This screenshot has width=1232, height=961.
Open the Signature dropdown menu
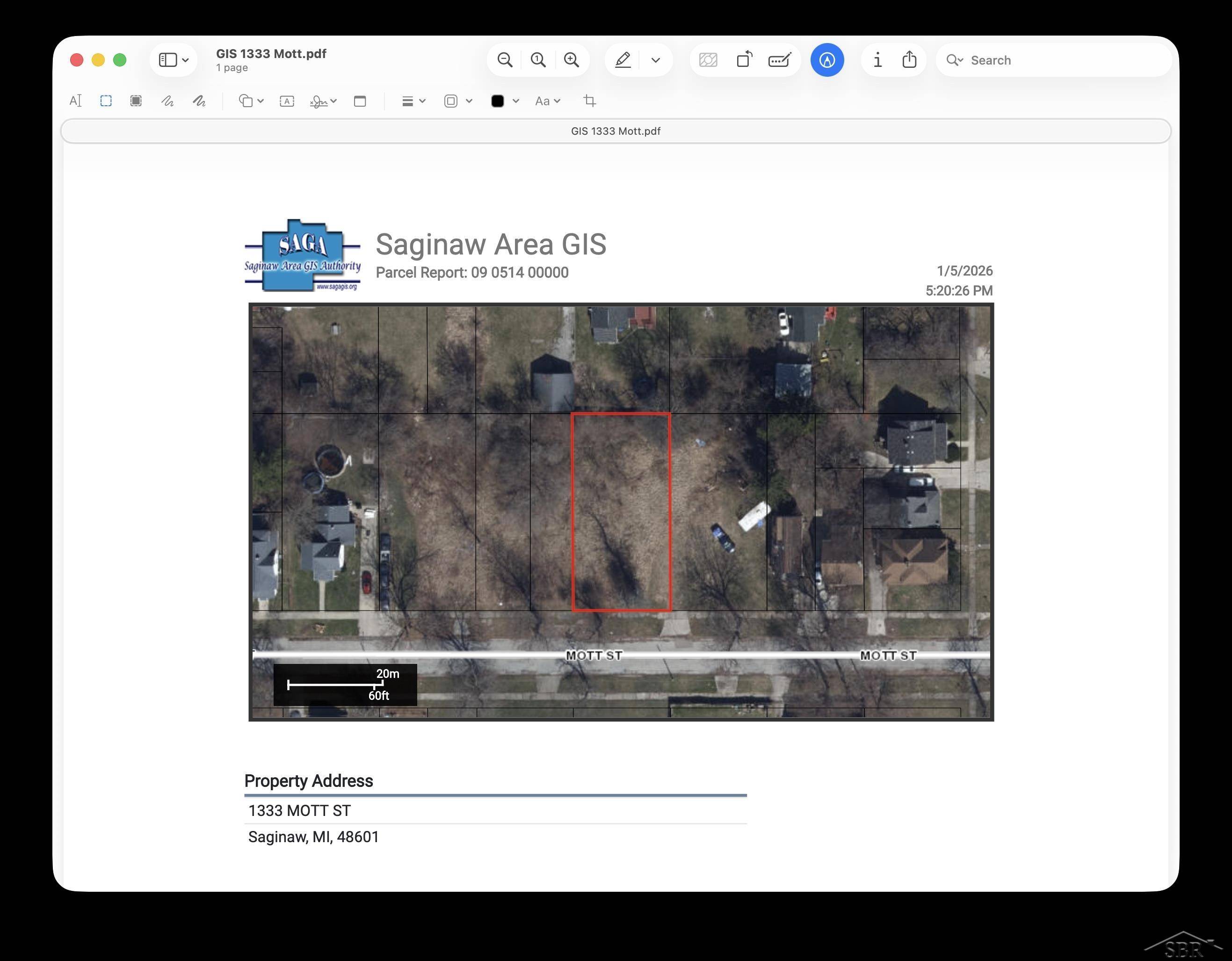(323, 101)
